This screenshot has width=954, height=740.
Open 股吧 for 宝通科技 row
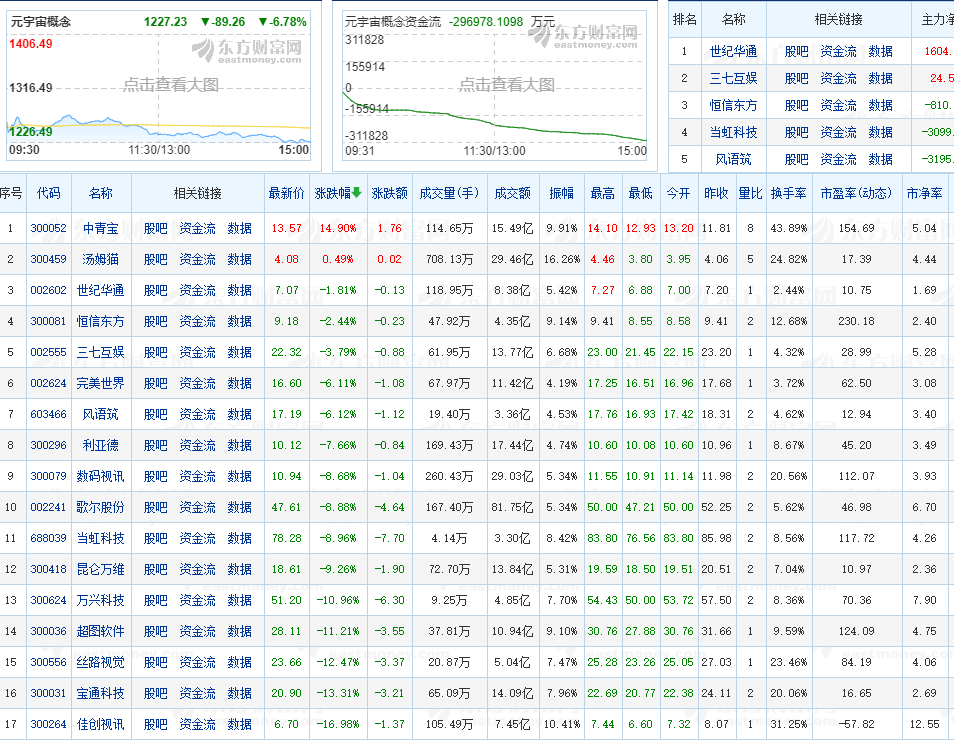(x=156, y=693)
